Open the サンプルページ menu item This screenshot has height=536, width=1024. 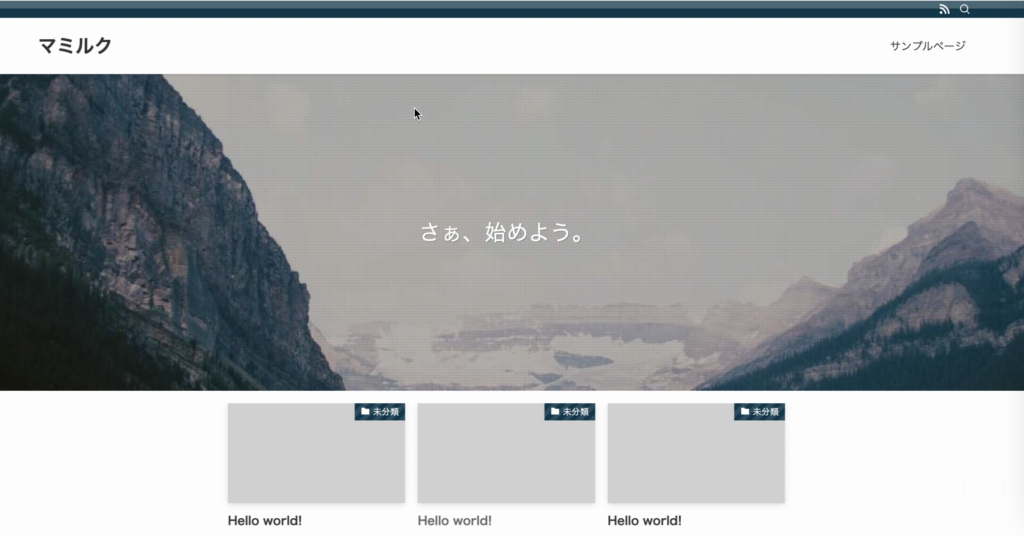pyautogui.click(x=927, y=46)
